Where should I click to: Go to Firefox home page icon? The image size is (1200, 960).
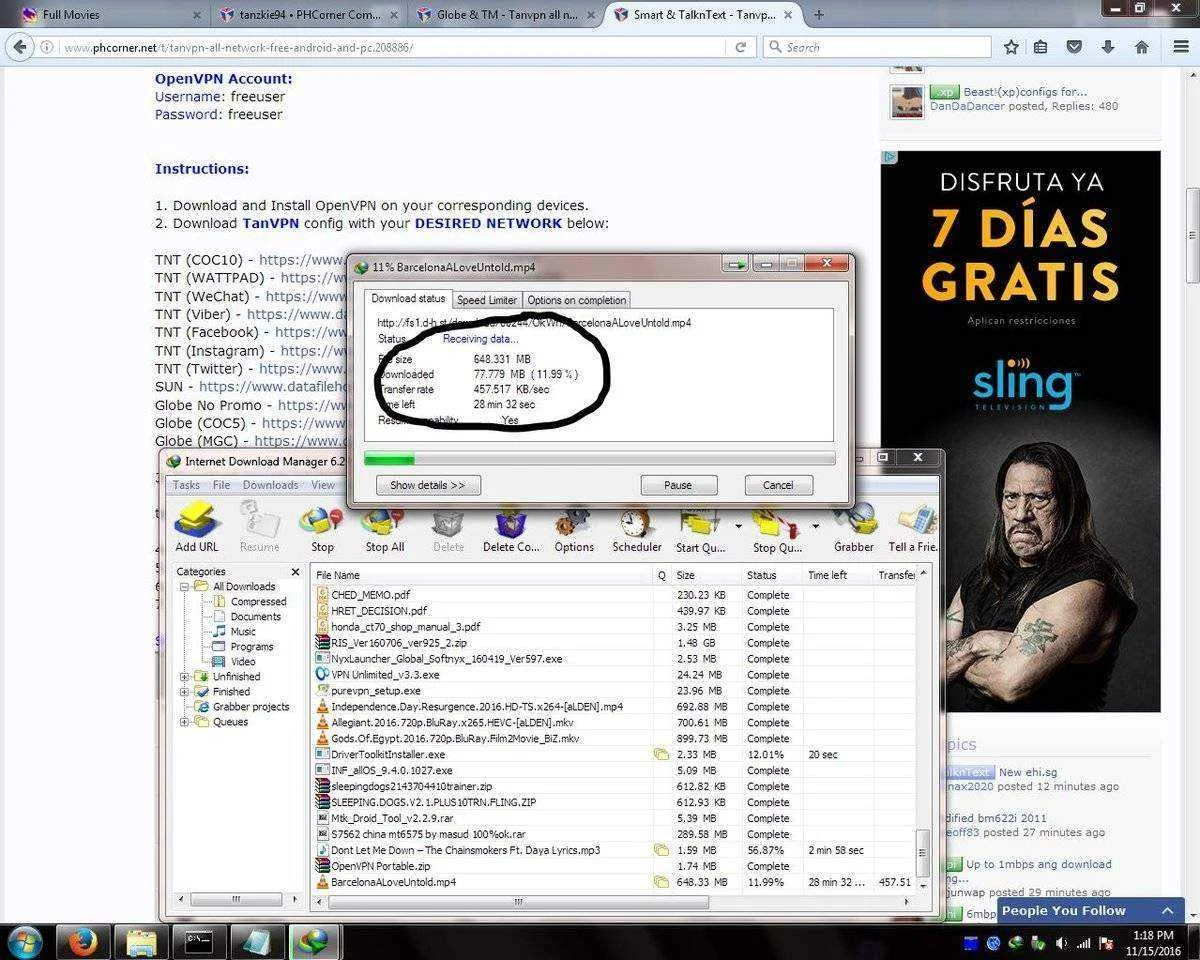click(x=1141, y=47)
